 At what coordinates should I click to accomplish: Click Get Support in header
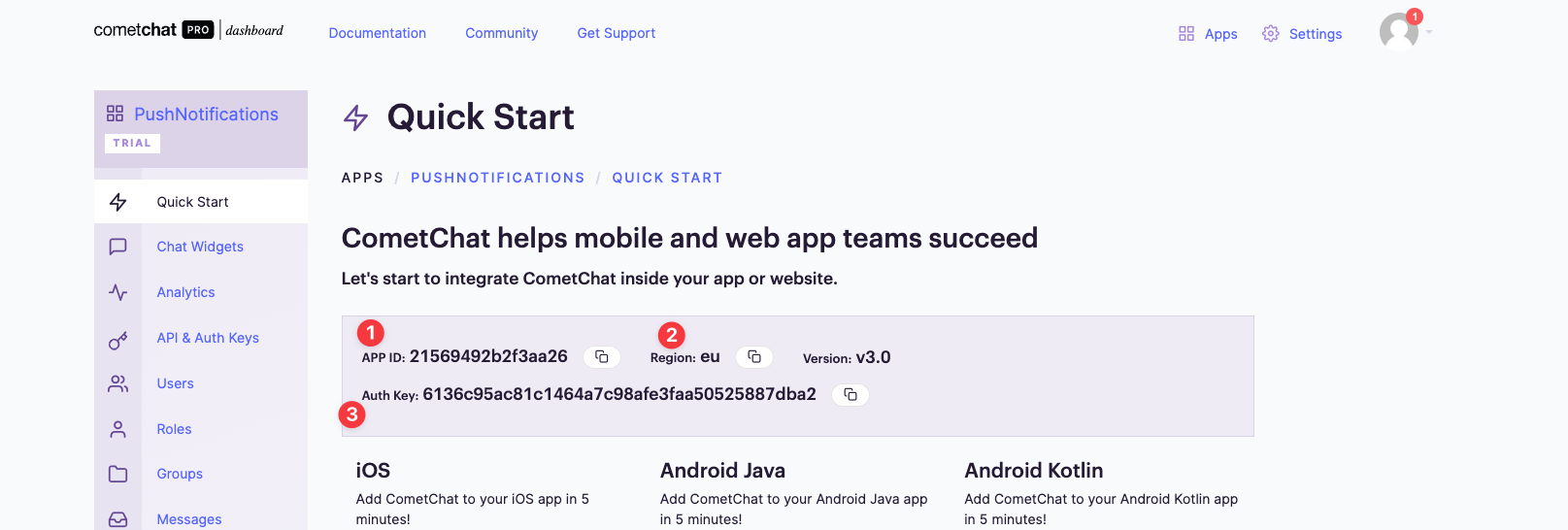pos(617,33)
